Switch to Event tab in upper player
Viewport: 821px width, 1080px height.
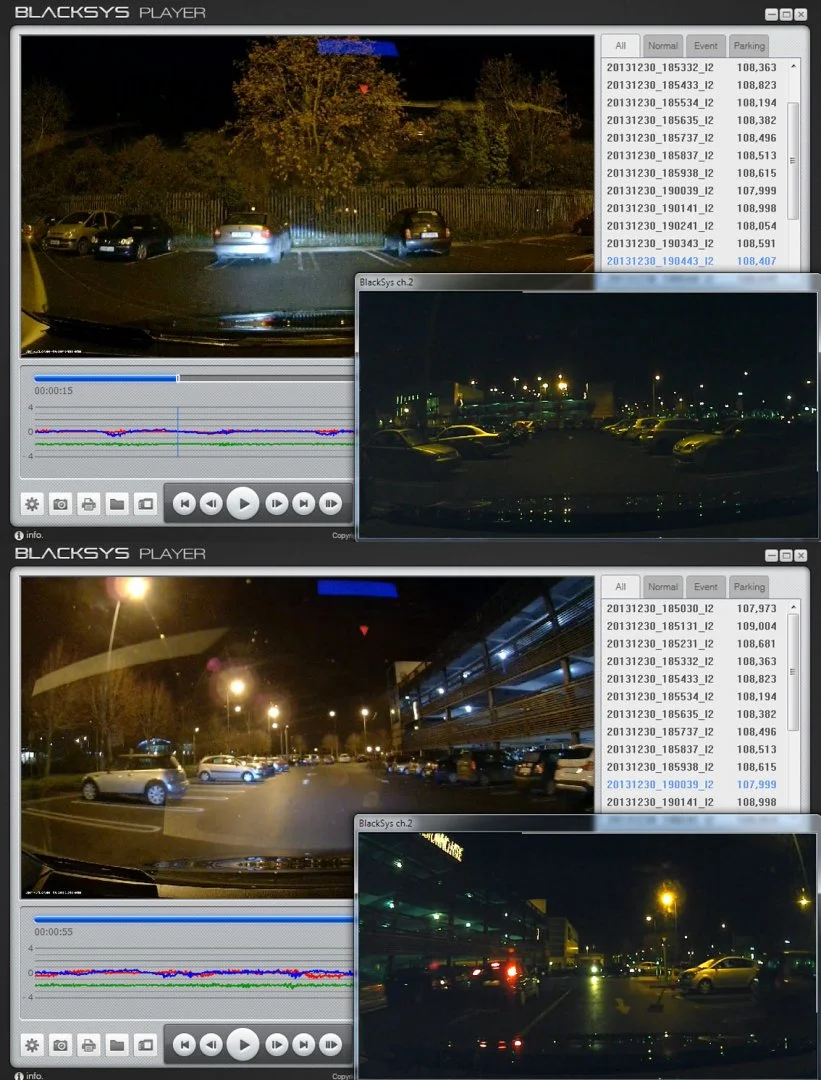coord(705,45)
